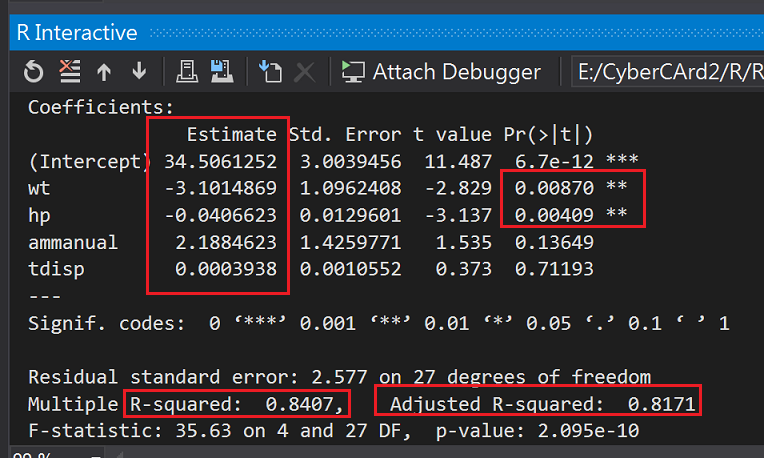Viewport: 764px width, 458px height.
Task: Click the R Interactive panel title
Action: (x=77, y=33)
